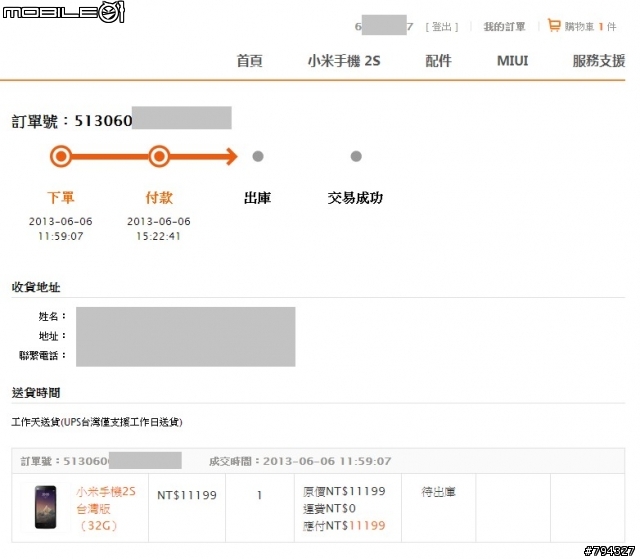Image resolution: width=640 pixels, height=559 pixels.
Task: Select the 下單 step label
Action: tap(61, 198)
